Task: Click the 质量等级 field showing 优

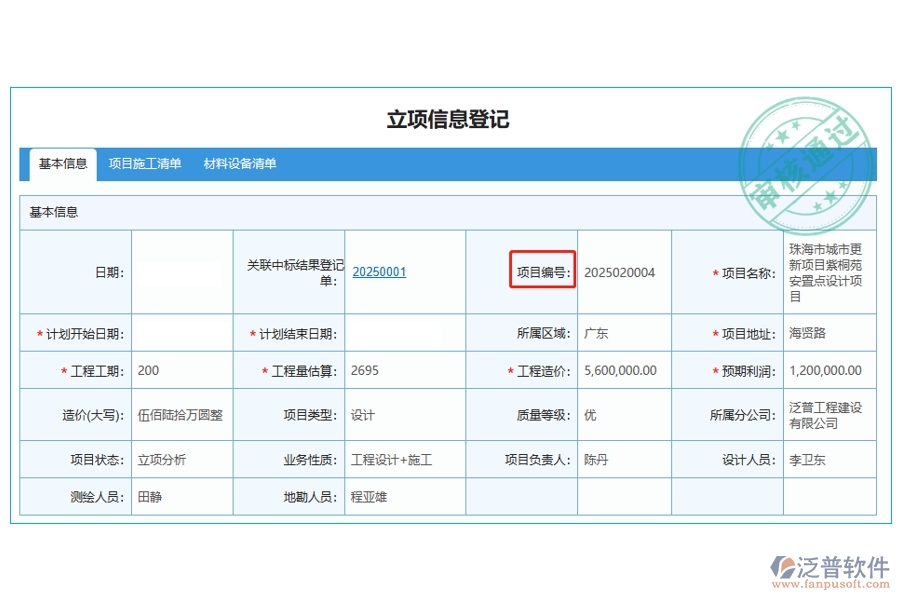Action: pyautogui.click(x=622, y=414)
